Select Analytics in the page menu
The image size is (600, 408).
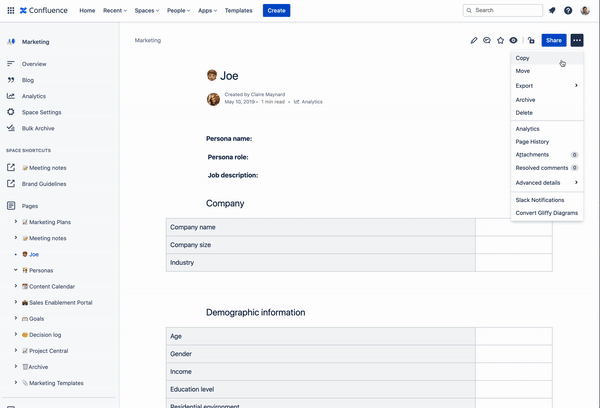[x=547, y=129]
